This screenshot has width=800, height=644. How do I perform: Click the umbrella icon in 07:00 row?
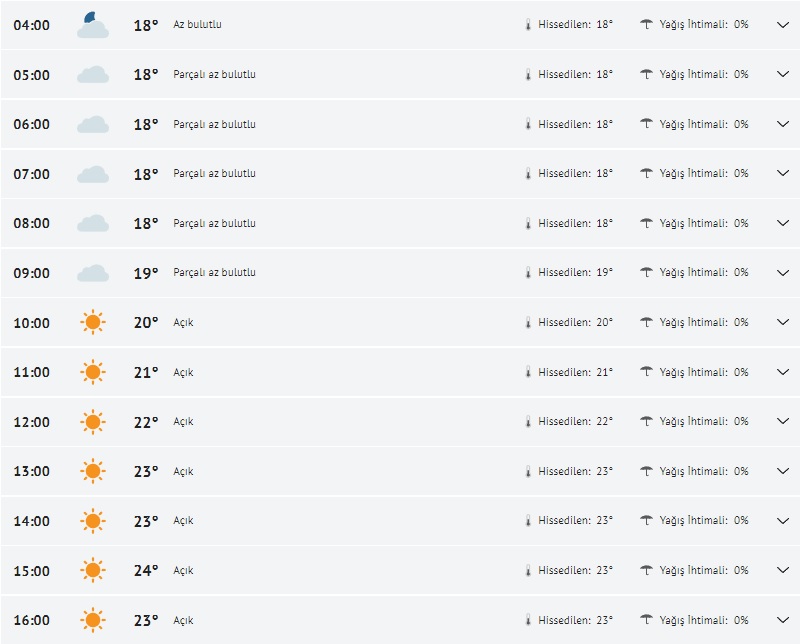647,174
